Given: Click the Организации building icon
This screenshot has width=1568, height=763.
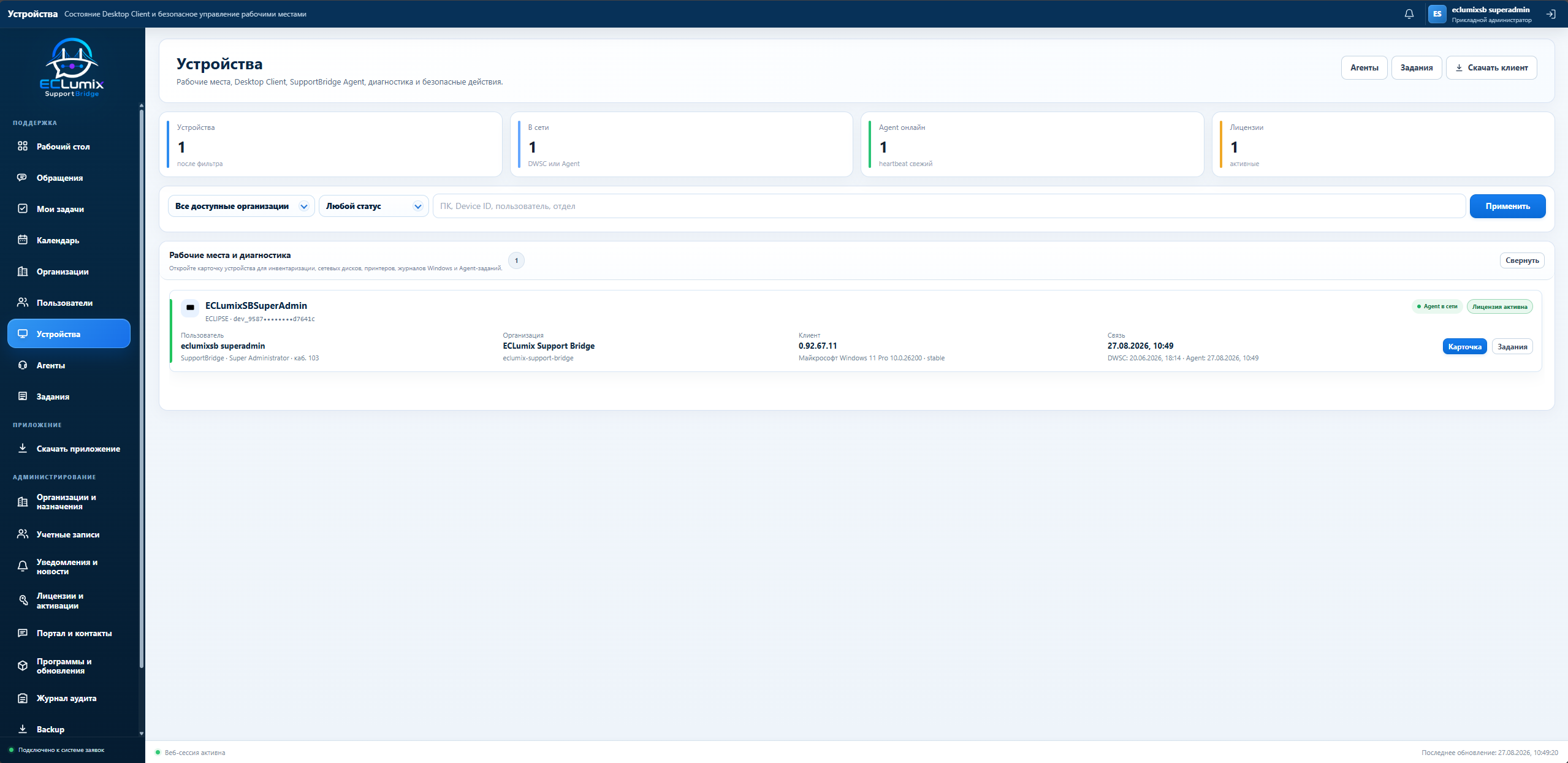Looking at the screenshot, I should 23,271.
